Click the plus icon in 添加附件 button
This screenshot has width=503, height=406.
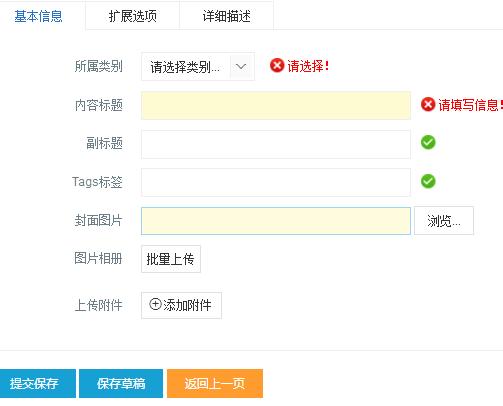pos(155,304)
